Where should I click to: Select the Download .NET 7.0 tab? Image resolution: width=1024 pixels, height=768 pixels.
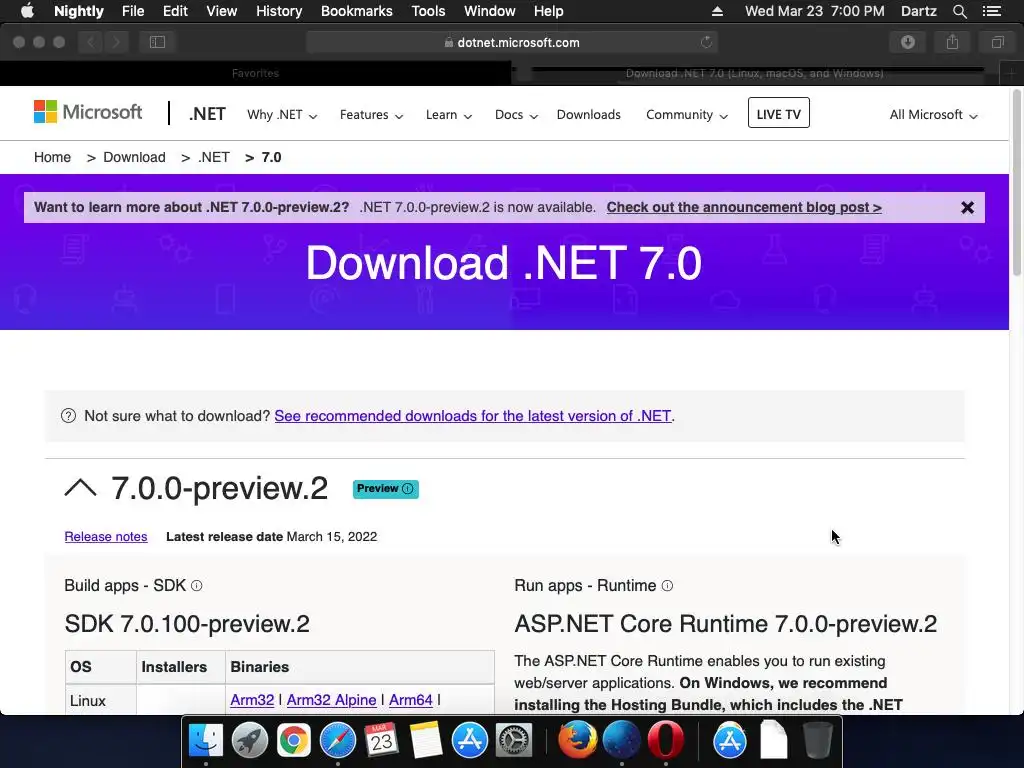(x=754, y=73)
